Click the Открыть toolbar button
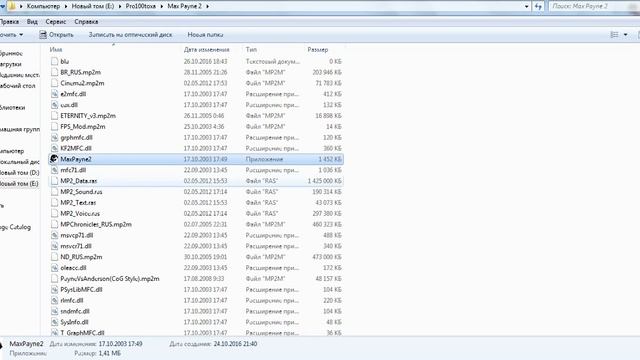Image resolution: width=640 pixels, height=360 pixels. tap(57, 35)
